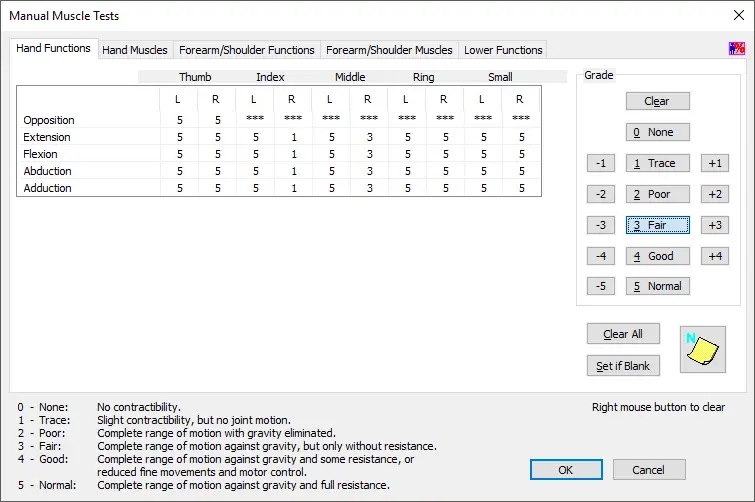755x502 pixels.
Task: Click the Adduction row label
Action: point(47,188)
